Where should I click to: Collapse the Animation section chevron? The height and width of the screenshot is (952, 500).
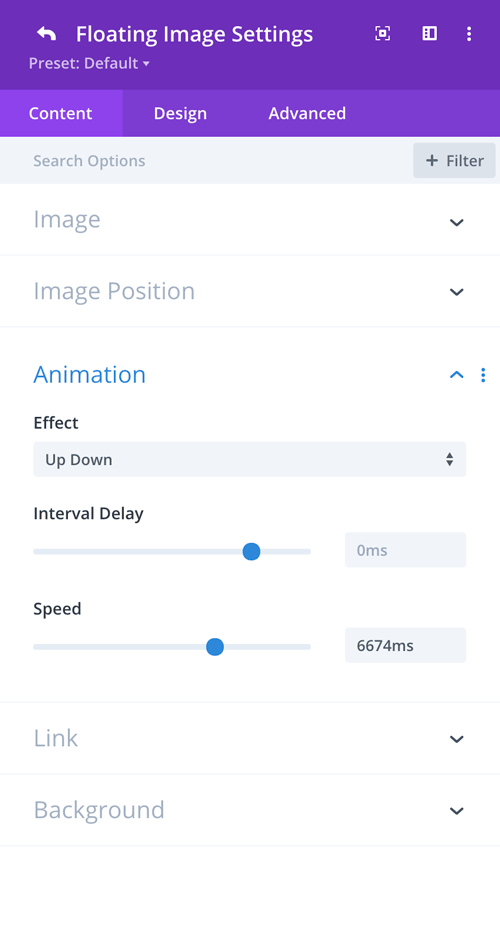point(456,375)
